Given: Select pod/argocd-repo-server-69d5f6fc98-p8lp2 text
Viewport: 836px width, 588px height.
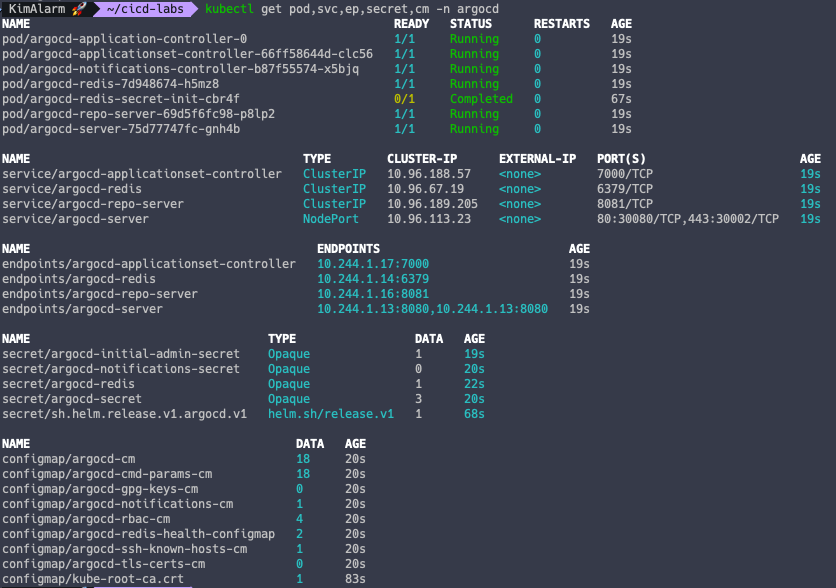Looking at the screenshot, I should pyautogui.click(x=138, y=114).
